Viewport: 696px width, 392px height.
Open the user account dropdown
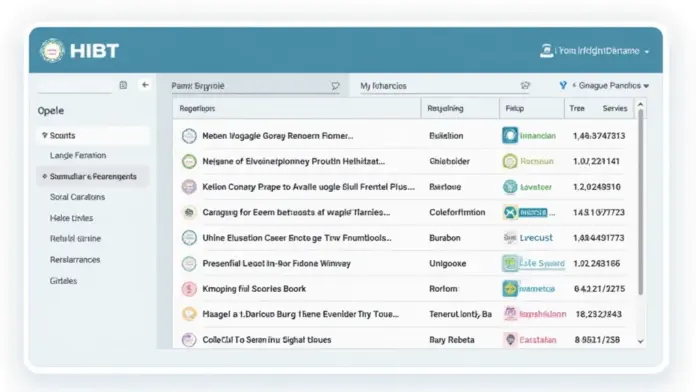[x=595, y=51]
